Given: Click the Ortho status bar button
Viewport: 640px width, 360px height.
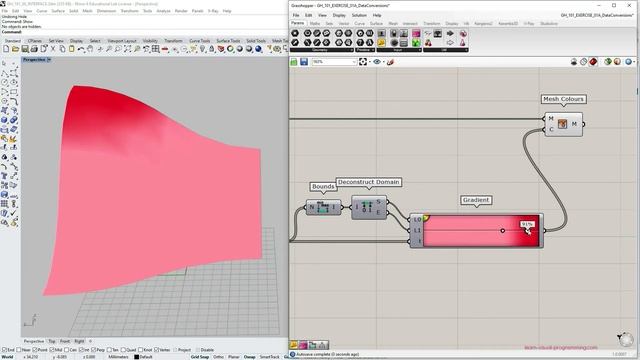Looking at the screenshot, I should pyautogui.click(x=218, y=357).
